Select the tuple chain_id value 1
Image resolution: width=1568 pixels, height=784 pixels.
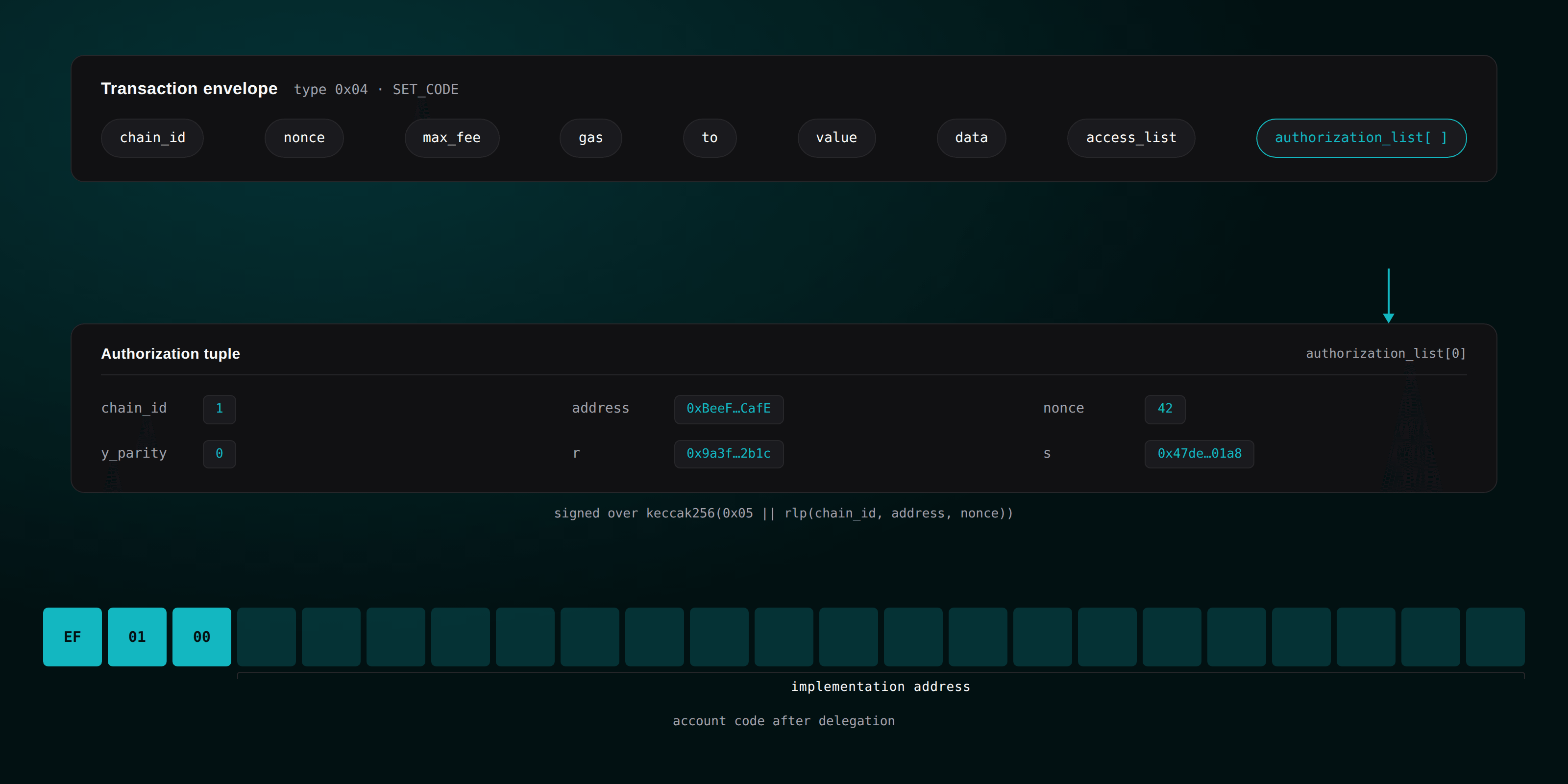click(x=219, y=409)
